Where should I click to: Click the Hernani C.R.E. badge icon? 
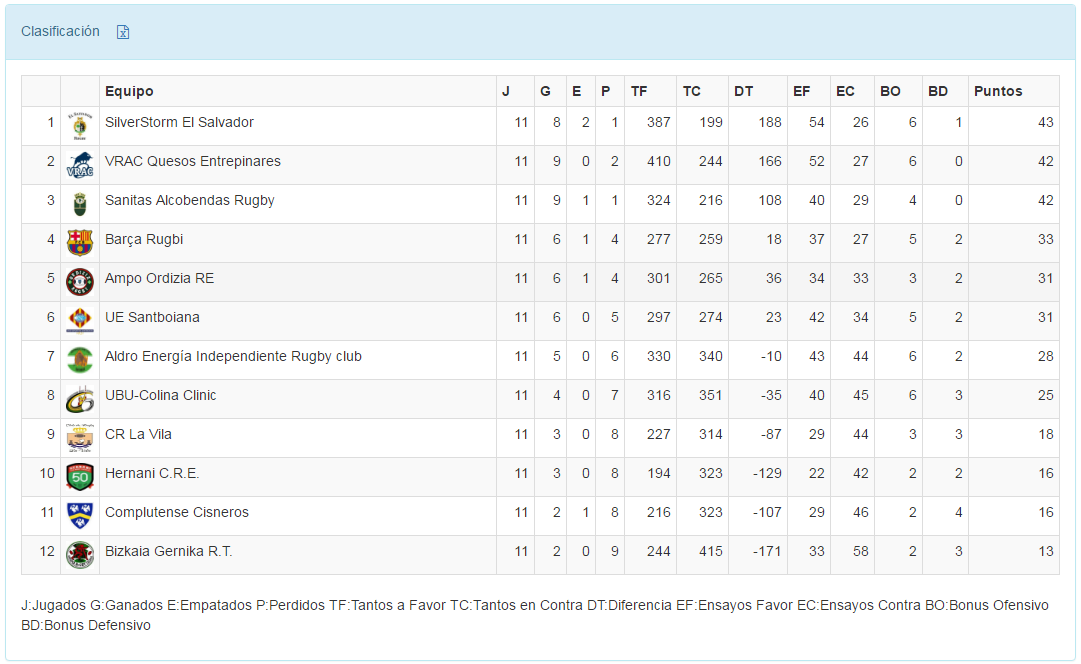coord(80,477)
